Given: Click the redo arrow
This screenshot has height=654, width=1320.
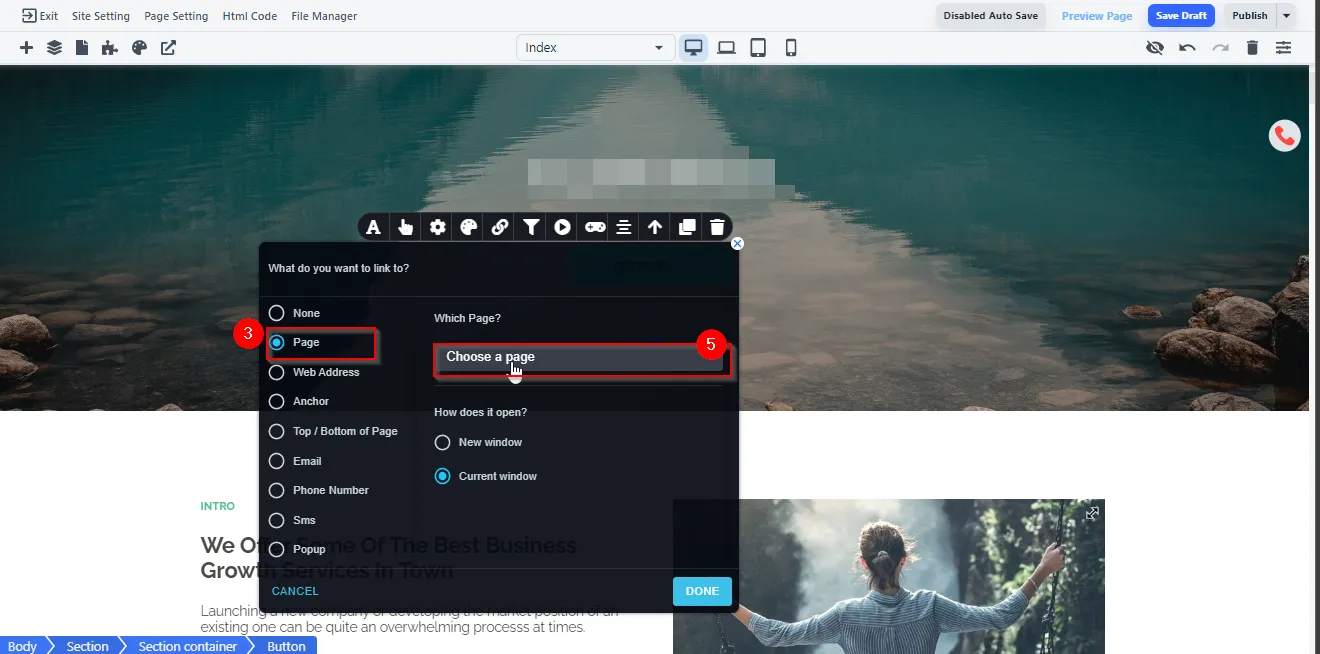Looking at the screenshot, I should pyautogui.click(x=1220, y=47).
